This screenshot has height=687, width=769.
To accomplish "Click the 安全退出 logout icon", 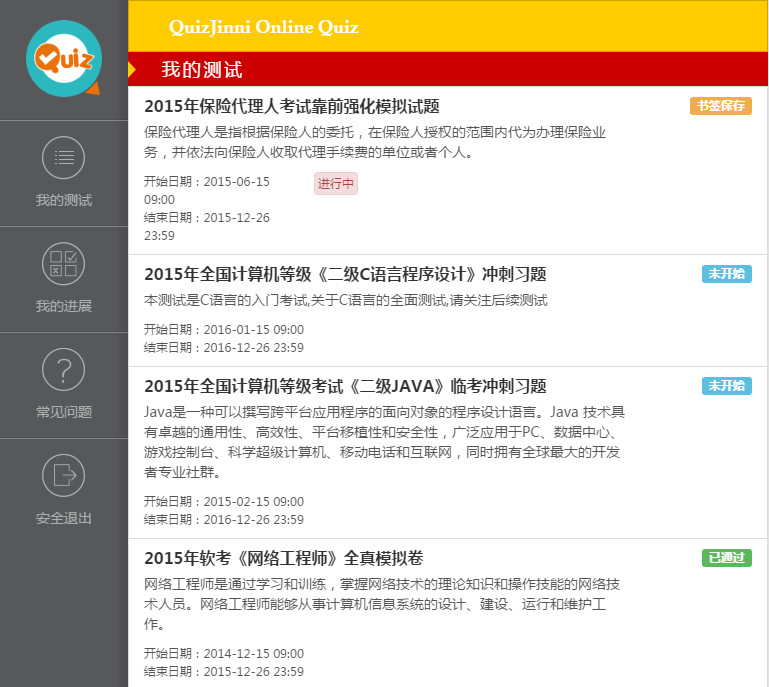I will [64, 475].
